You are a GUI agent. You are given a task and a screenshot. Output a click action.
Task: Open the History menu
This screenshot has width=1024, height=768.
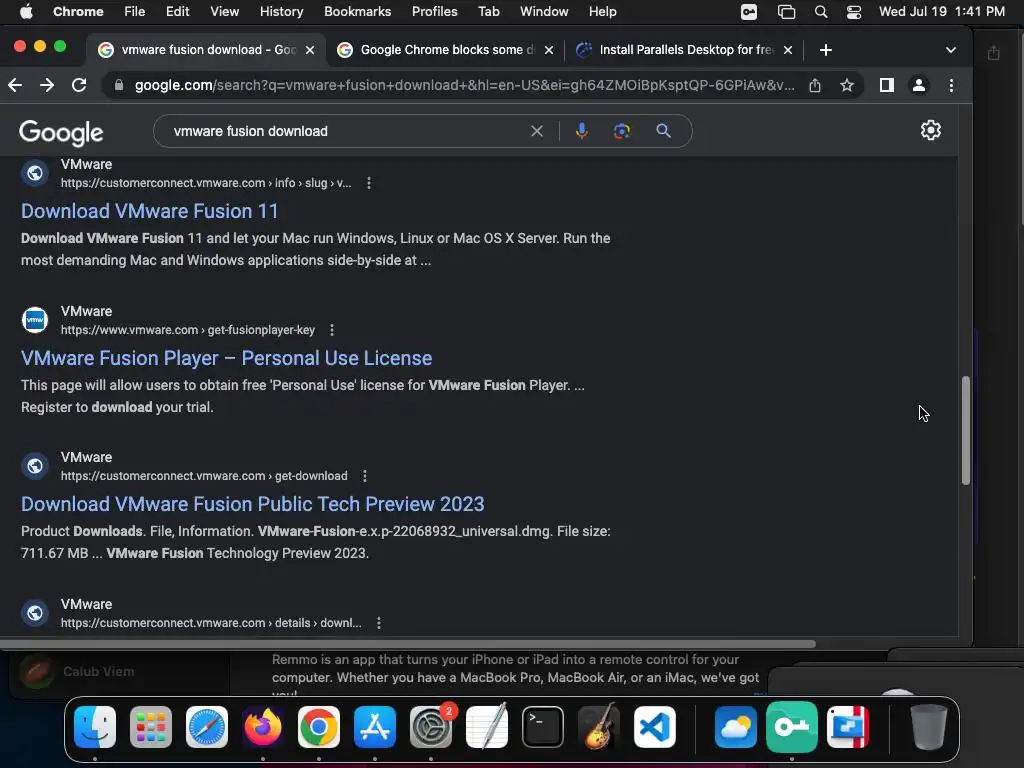coord(281,12)
